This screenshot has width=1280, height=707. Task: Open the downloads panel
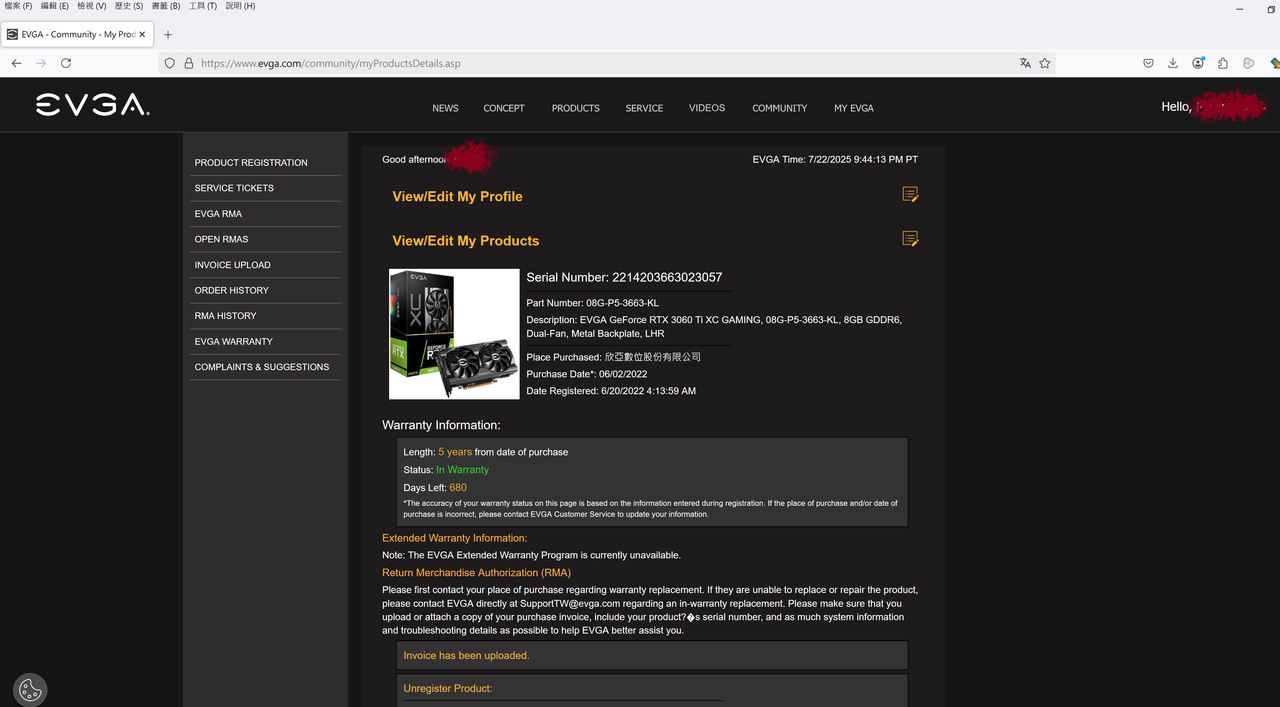pyautogui.click(x=1173, y=63)
